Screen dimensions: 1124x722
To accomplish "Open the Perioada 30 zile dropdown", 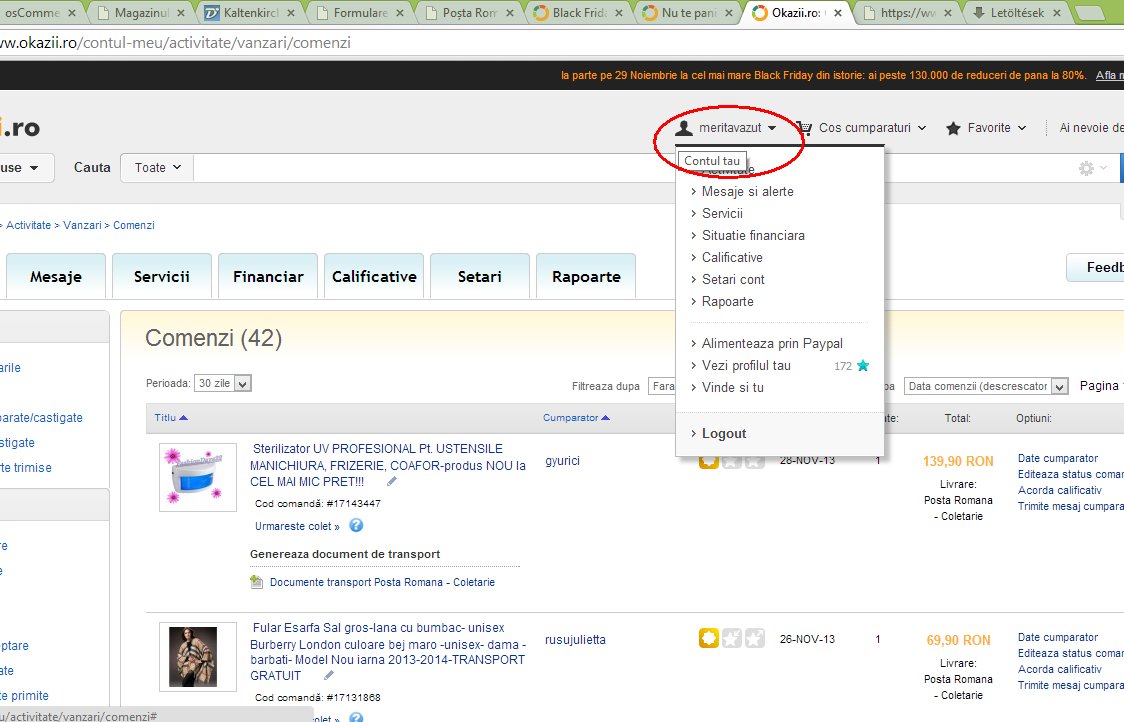I will [223, 384].
